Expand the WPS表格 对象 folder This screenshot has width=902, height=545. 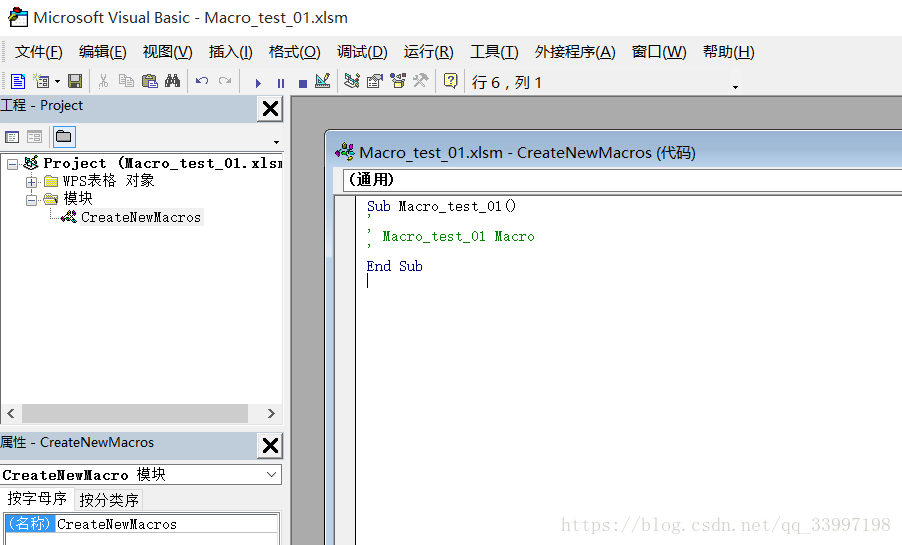click(32, 182)
